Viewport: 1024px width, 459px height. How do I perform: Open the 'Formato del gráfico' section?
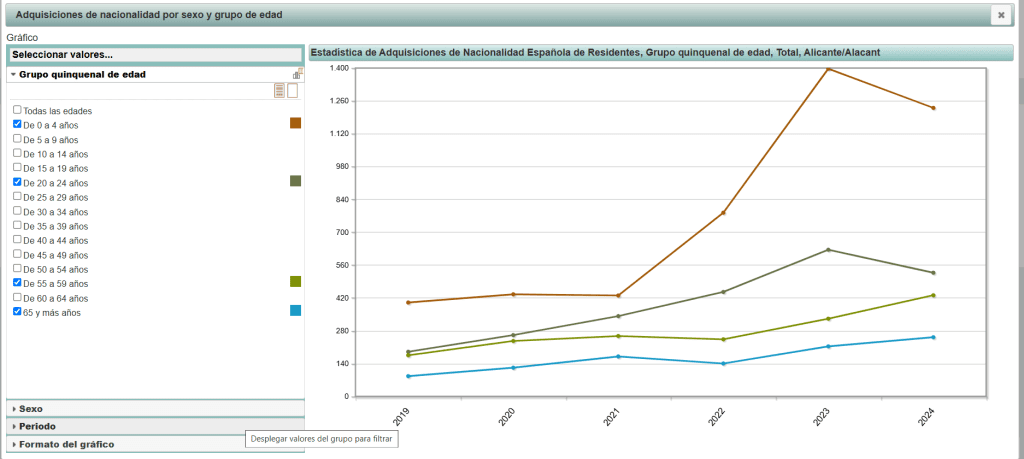pyautogui.click(x=66, y=444)
